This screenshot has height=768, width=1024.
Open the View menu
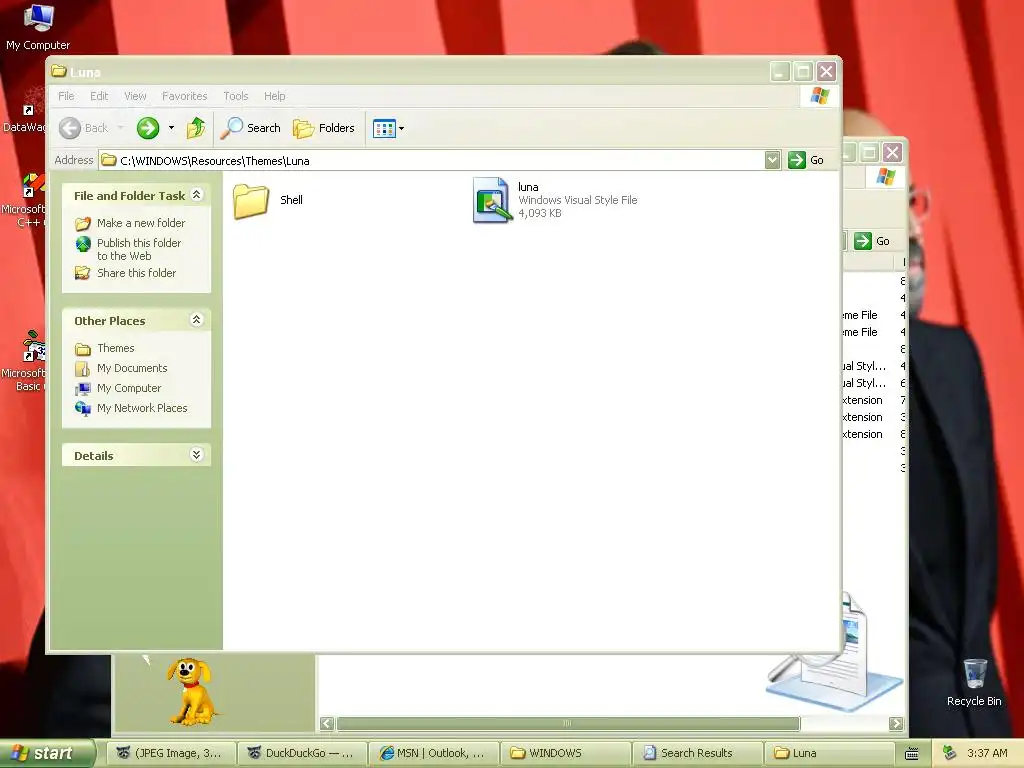[135, 96]
